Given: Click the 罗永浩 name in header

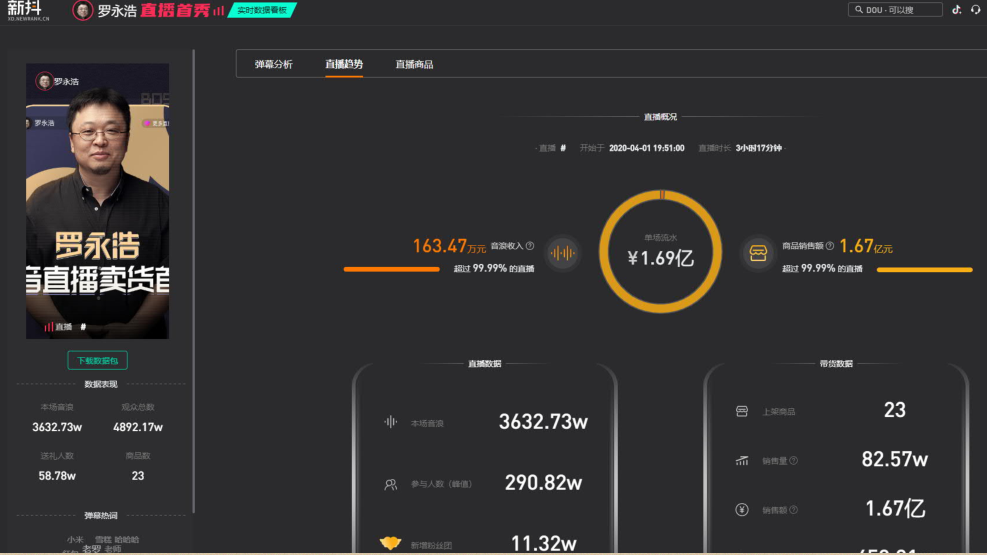Looking at the screenshot, I should [x=117, y=11].
